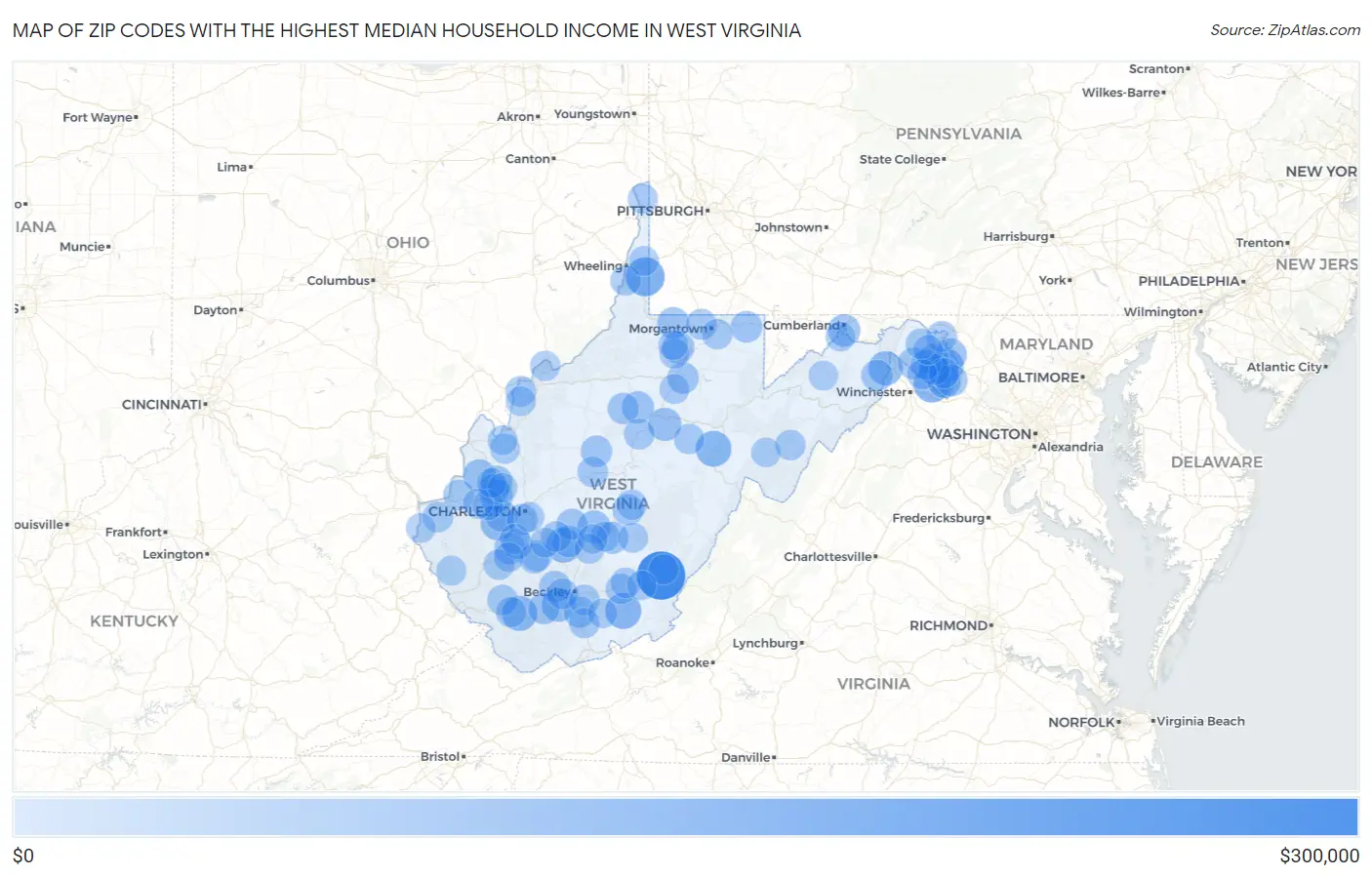
Task: Click the Johnstown city label
Action: click(x=788, y=227)
